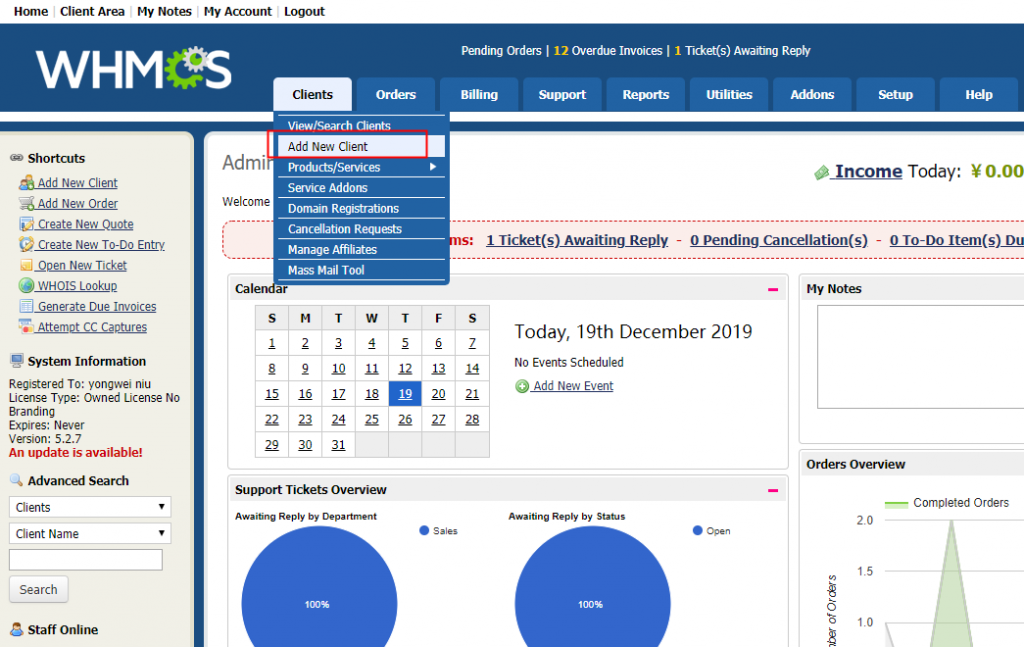Click the Open status pie chart

[592, 587]
